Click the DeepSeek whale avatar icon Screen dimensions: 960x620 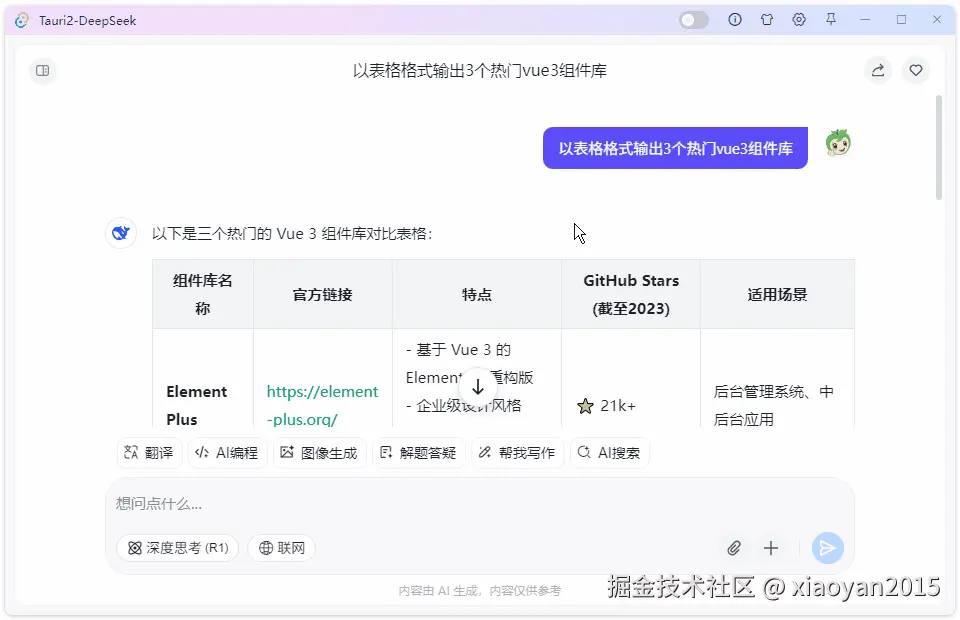point(121,233)
